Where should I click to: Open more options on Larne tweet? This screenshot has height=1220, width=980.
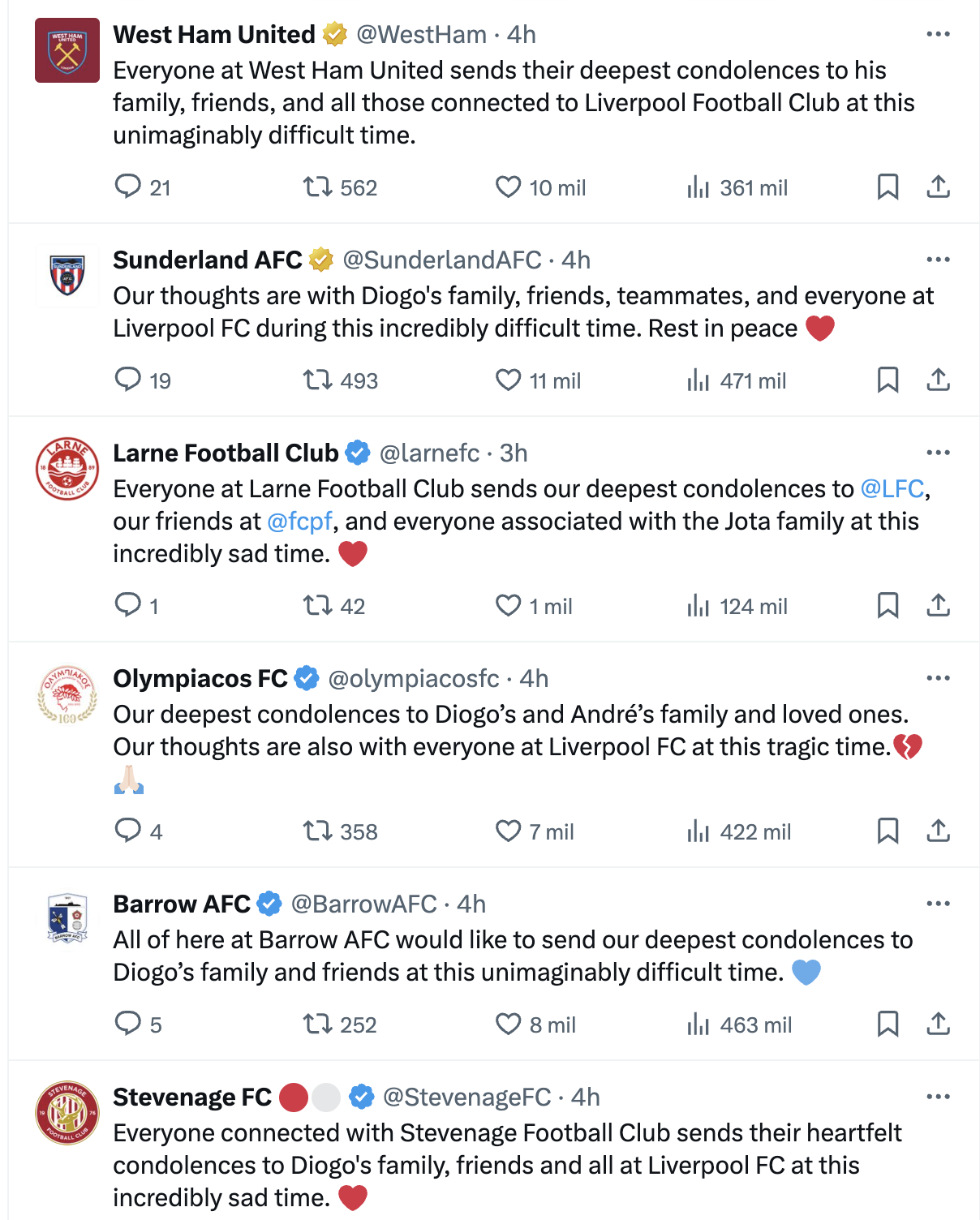click(x=938, y=453)
